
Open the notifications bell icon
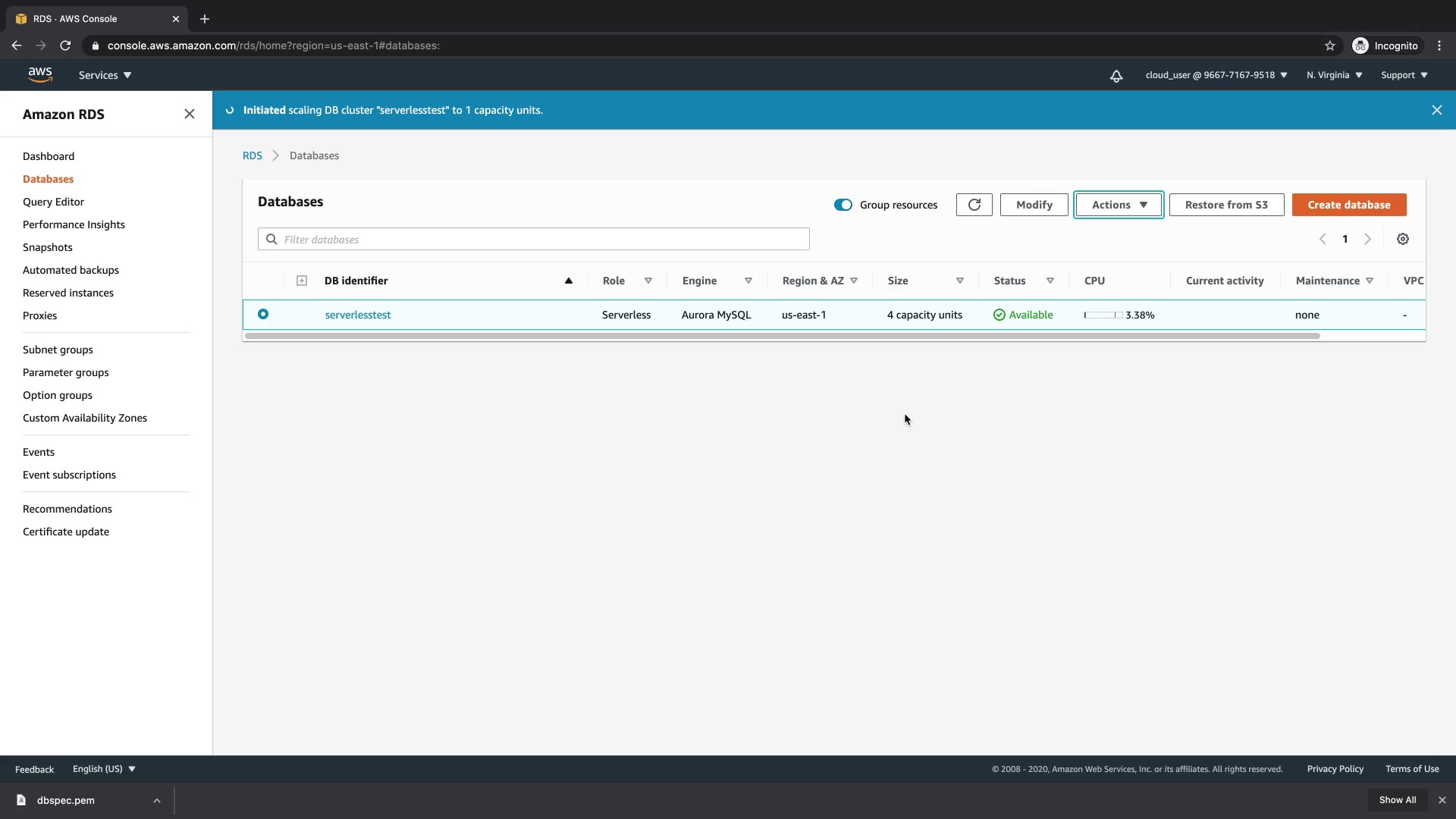click(1116, 76)
